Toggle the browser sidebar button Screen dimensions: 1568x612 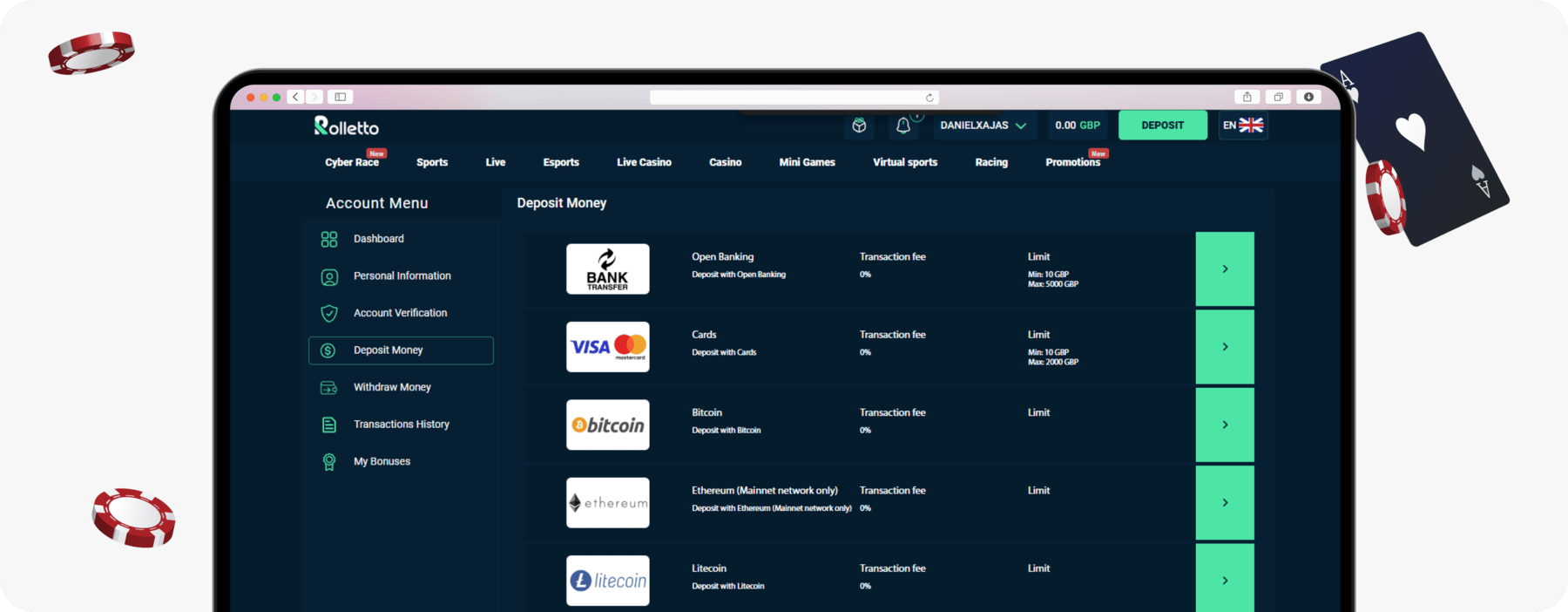341,97
